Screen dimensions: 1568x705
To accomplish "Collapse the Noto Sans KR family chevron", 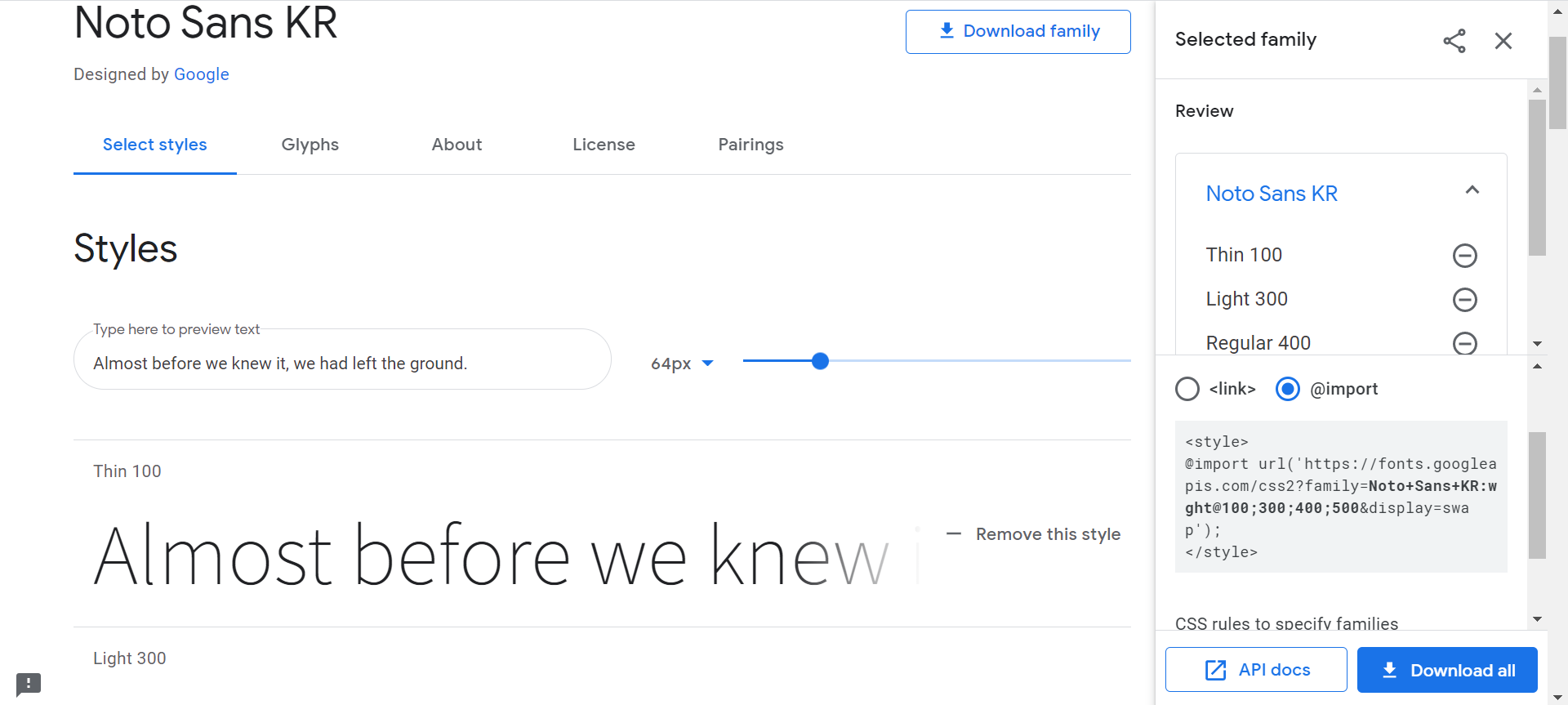I will tap(1472, 190).
